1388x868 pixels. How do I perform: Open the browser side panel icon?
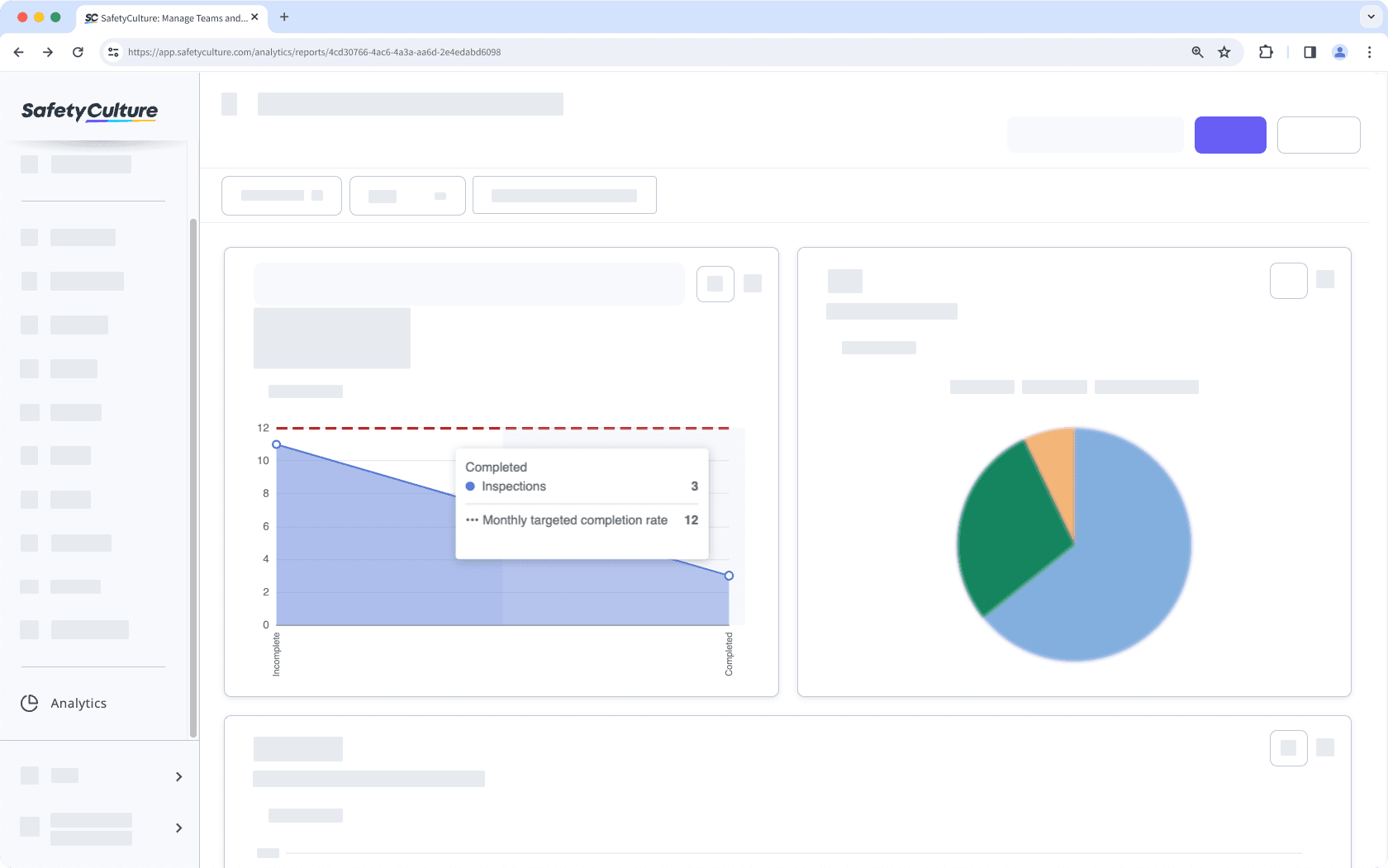(x=1309, y=51)
